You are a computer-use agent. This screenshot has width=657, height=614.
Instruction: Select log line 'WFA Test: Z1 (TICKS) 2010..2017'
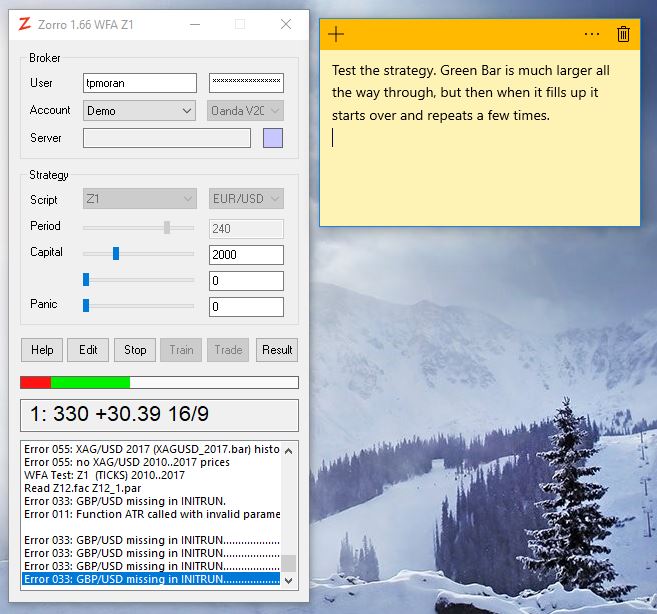(104, 475)
